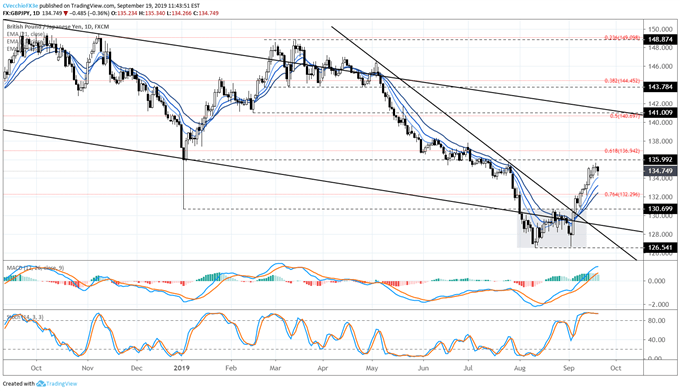This screenshot has width=680, height=391.
Task: Click the closing price value C:134.749 in header
Action: (206, 13)
